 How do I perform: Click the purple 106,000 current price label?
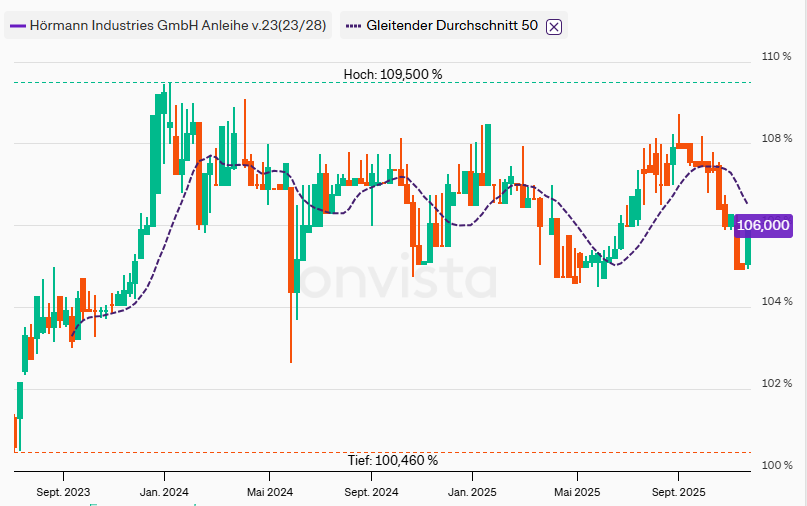tap(763, 226)
